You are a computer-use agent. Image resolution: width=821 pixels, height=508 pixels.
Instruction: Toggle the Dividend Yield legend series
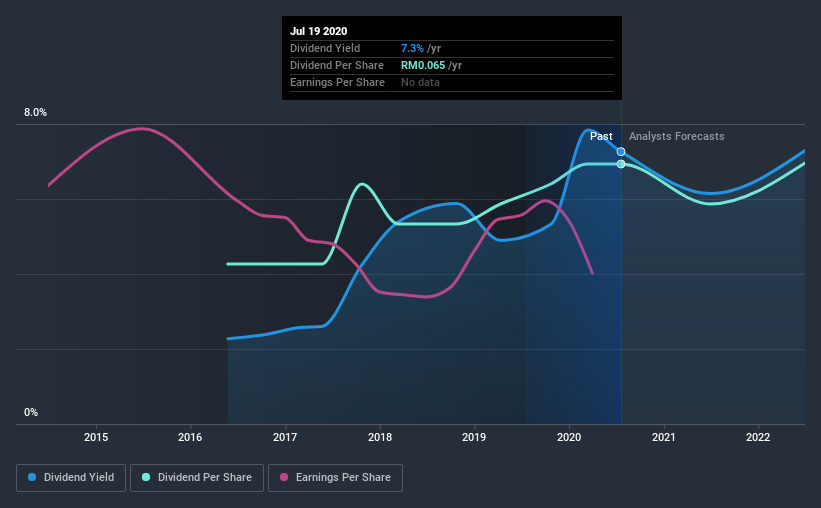point(71,478)
